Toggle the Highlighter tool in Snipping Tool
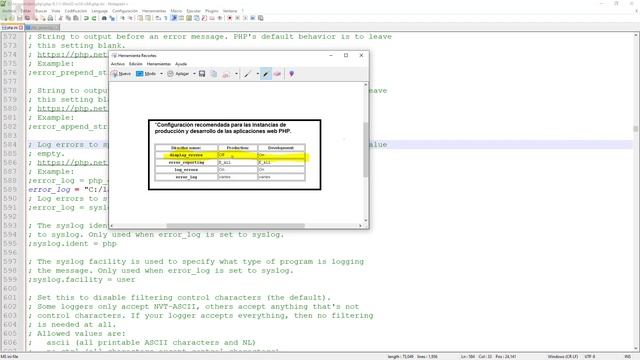640x360 pixels. [266, 74]
